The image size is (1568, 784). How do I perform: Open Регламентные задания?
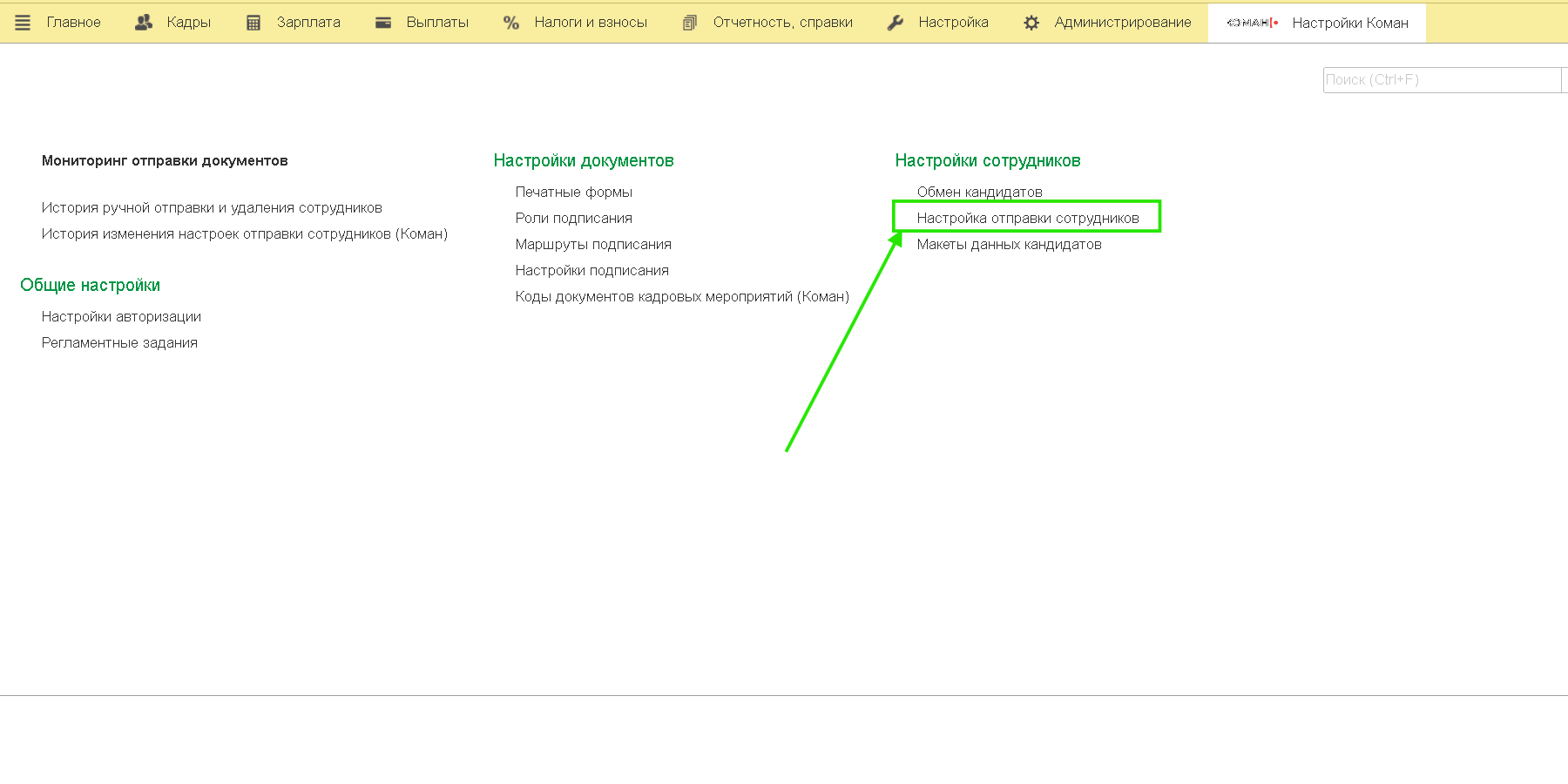click(119, 342)
